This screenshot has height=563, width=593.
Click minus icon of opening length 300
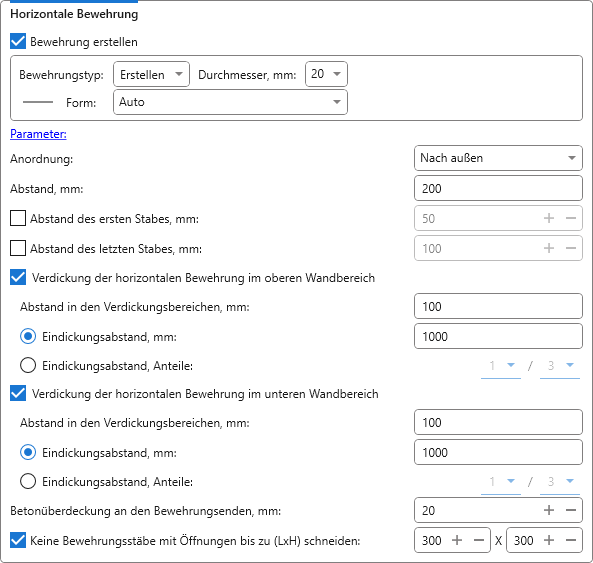[479, 540]
